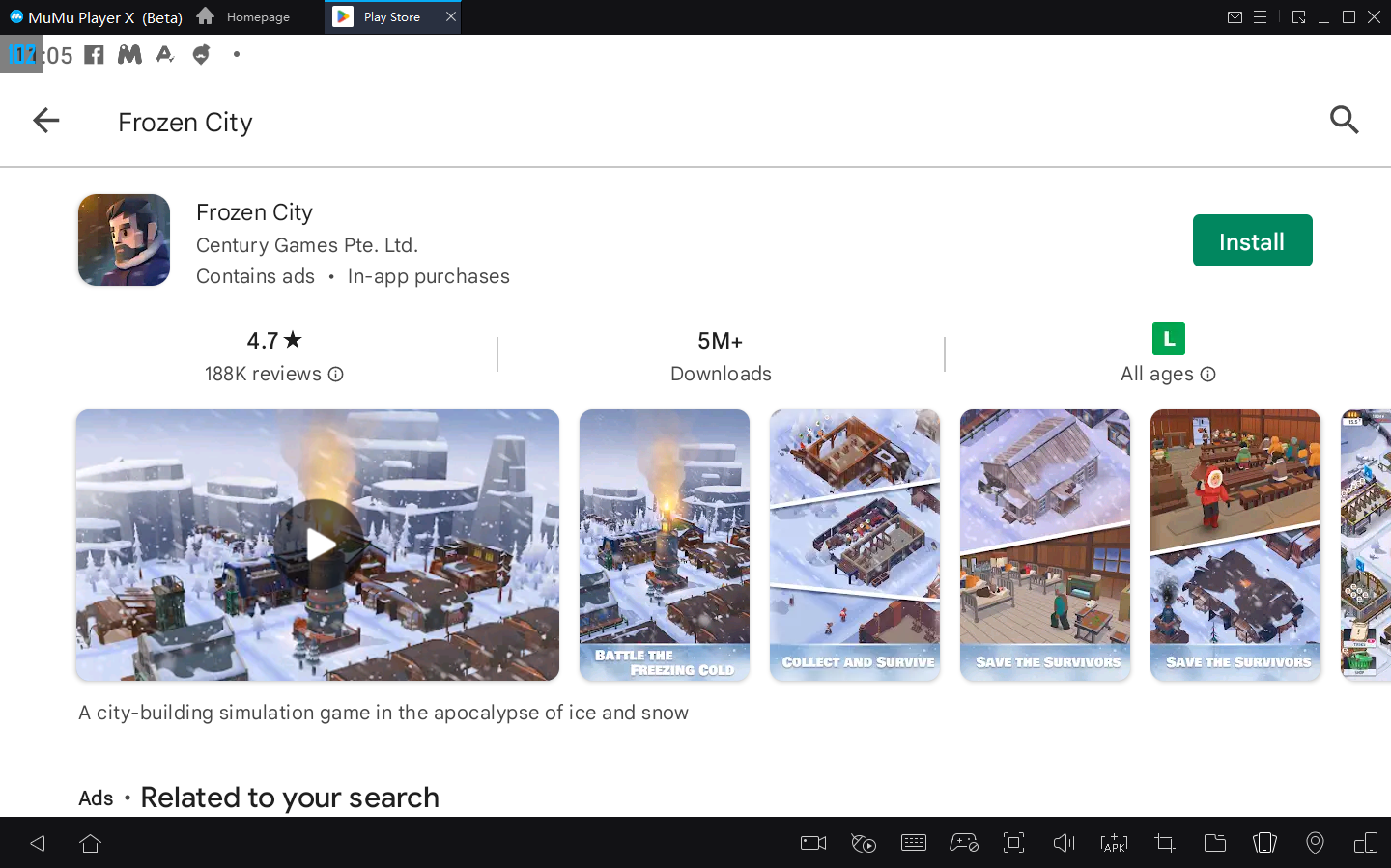Viewport: 1391px width, 868px height.
Task: Open the Collect and Survive screenshot
Action: point(854,545)
